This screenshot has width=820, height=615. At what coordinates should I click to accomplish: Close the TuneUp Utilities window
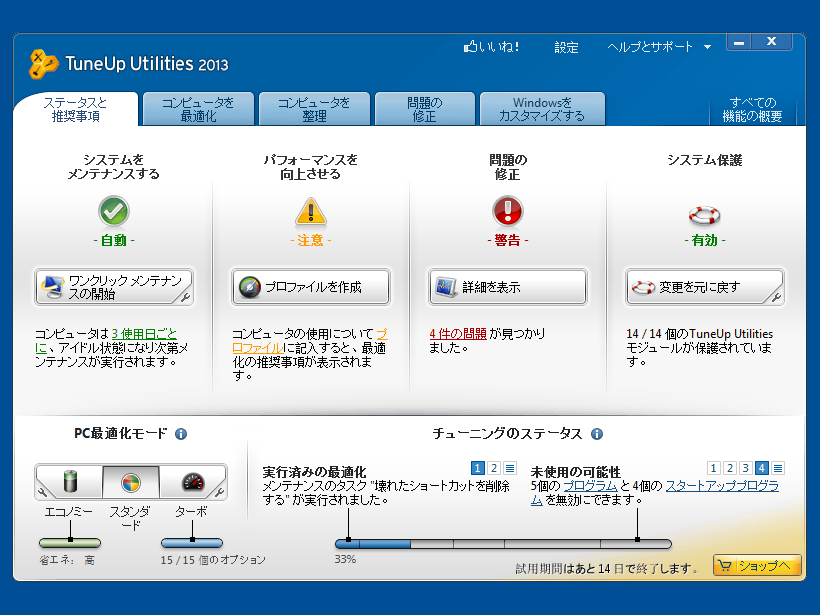point(772,42)
